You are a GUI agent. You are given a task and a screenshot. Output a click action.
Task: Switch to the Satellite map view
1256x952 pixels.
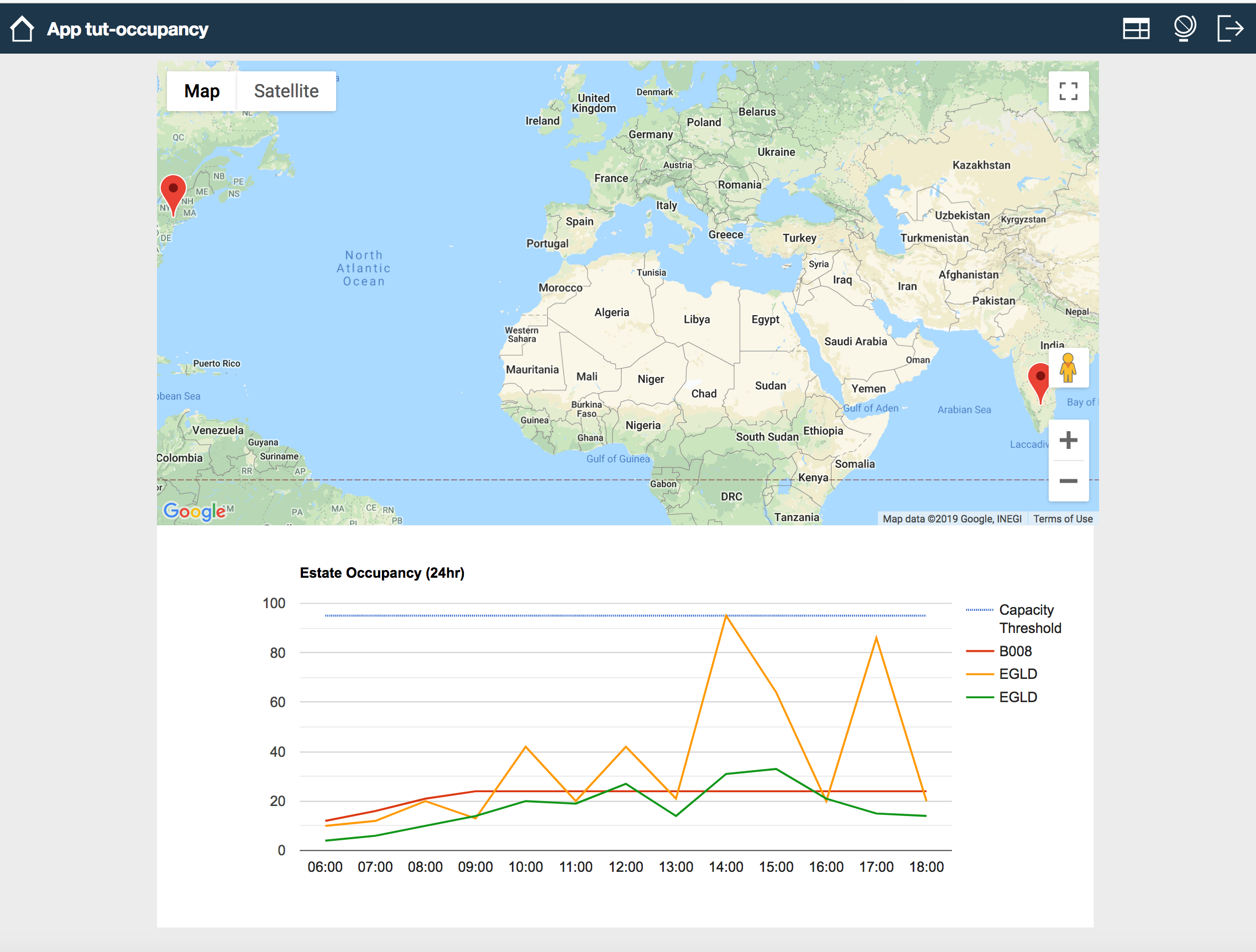pos(286,91)
